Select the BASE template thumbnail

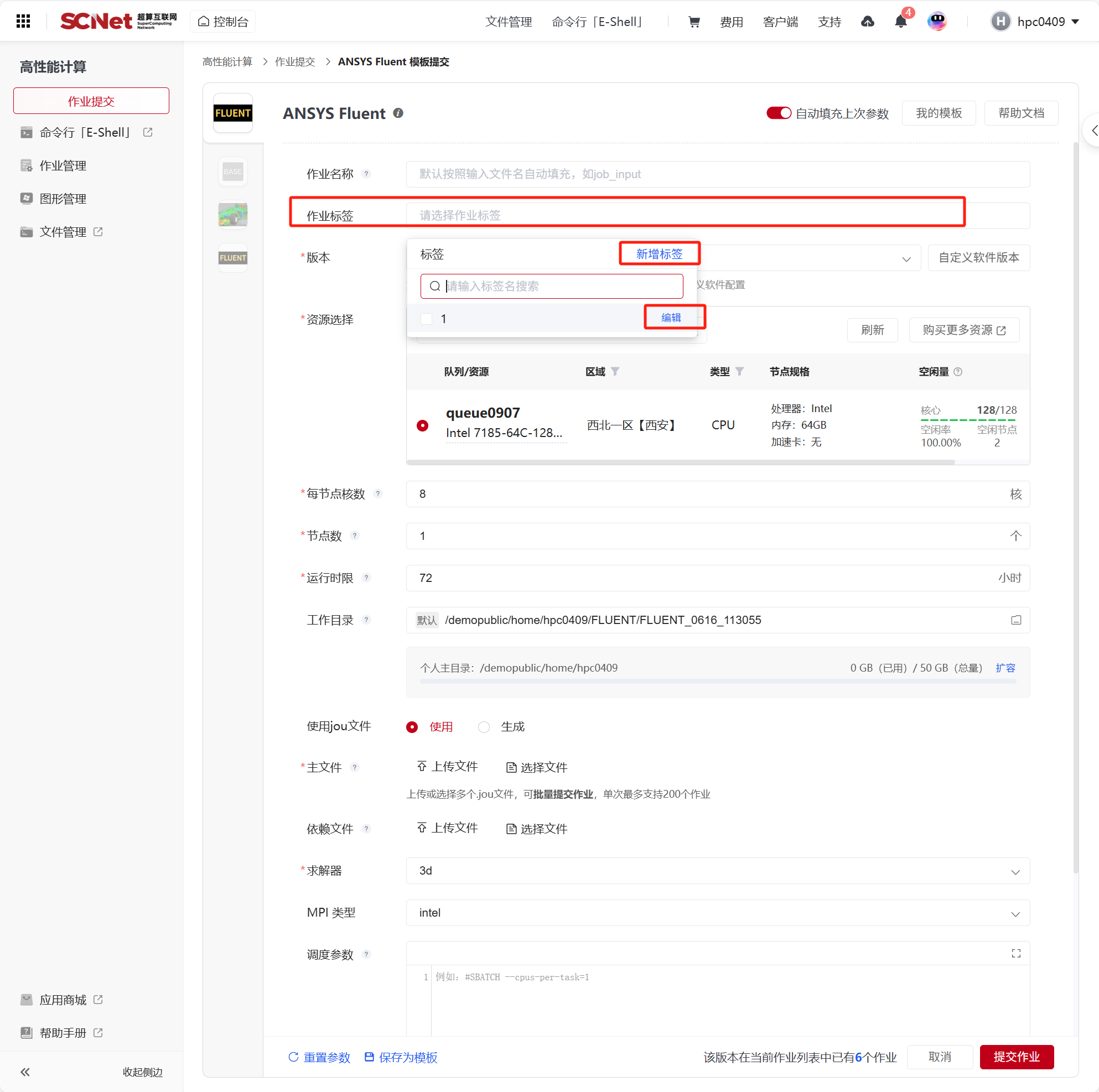(x=232, y=171)
